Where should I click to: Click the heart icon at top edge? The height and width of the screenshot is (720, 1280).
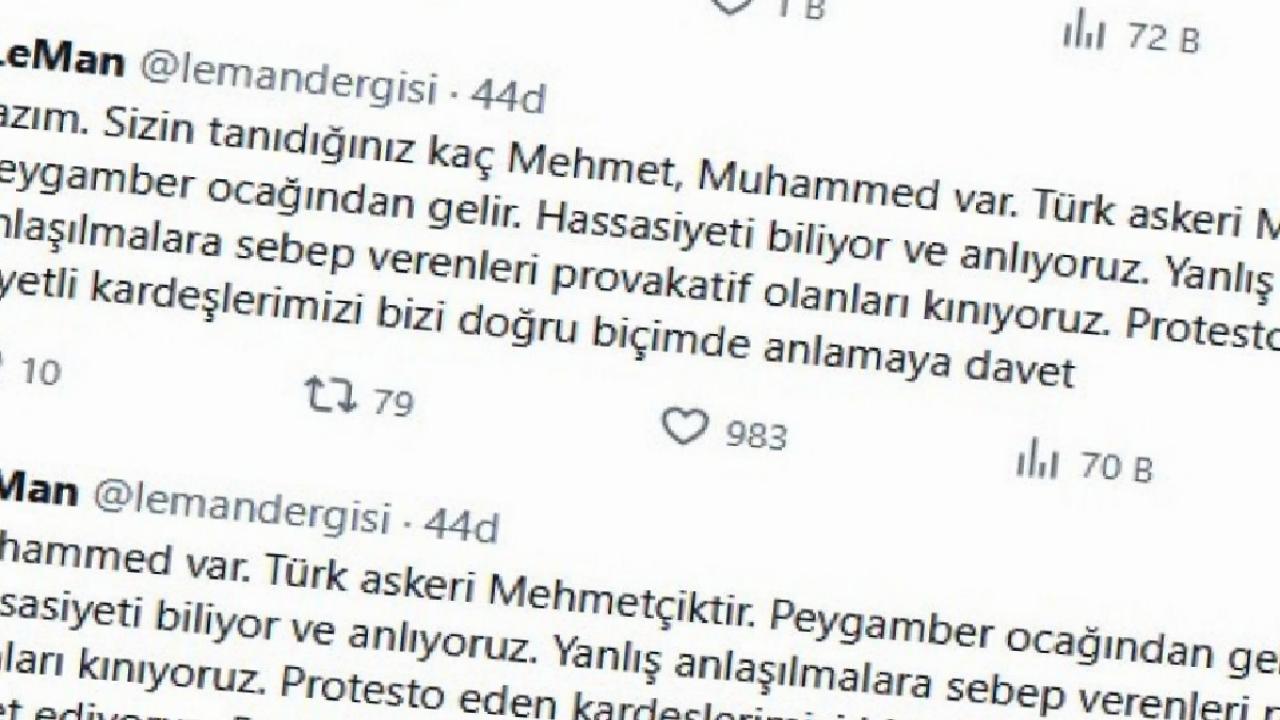tap(735, 5)
